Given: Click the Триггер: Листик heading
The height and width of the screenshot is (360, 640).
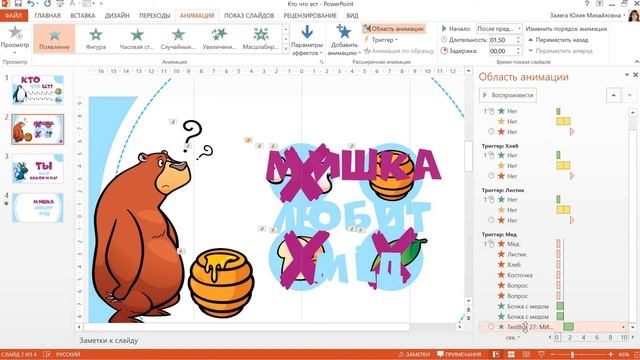Looking at the screenshot, I should point(502,190).
